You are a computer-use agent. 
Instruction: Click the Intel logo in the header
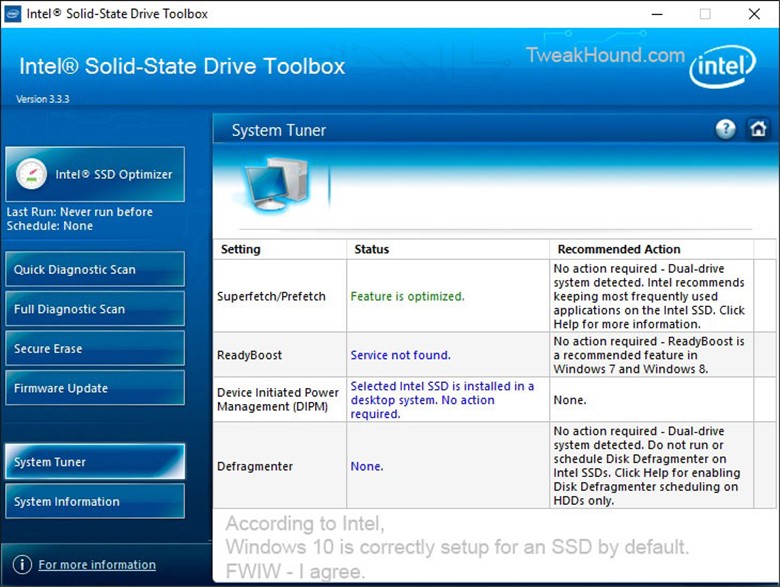pyautogui.click(x=723, y=66)
